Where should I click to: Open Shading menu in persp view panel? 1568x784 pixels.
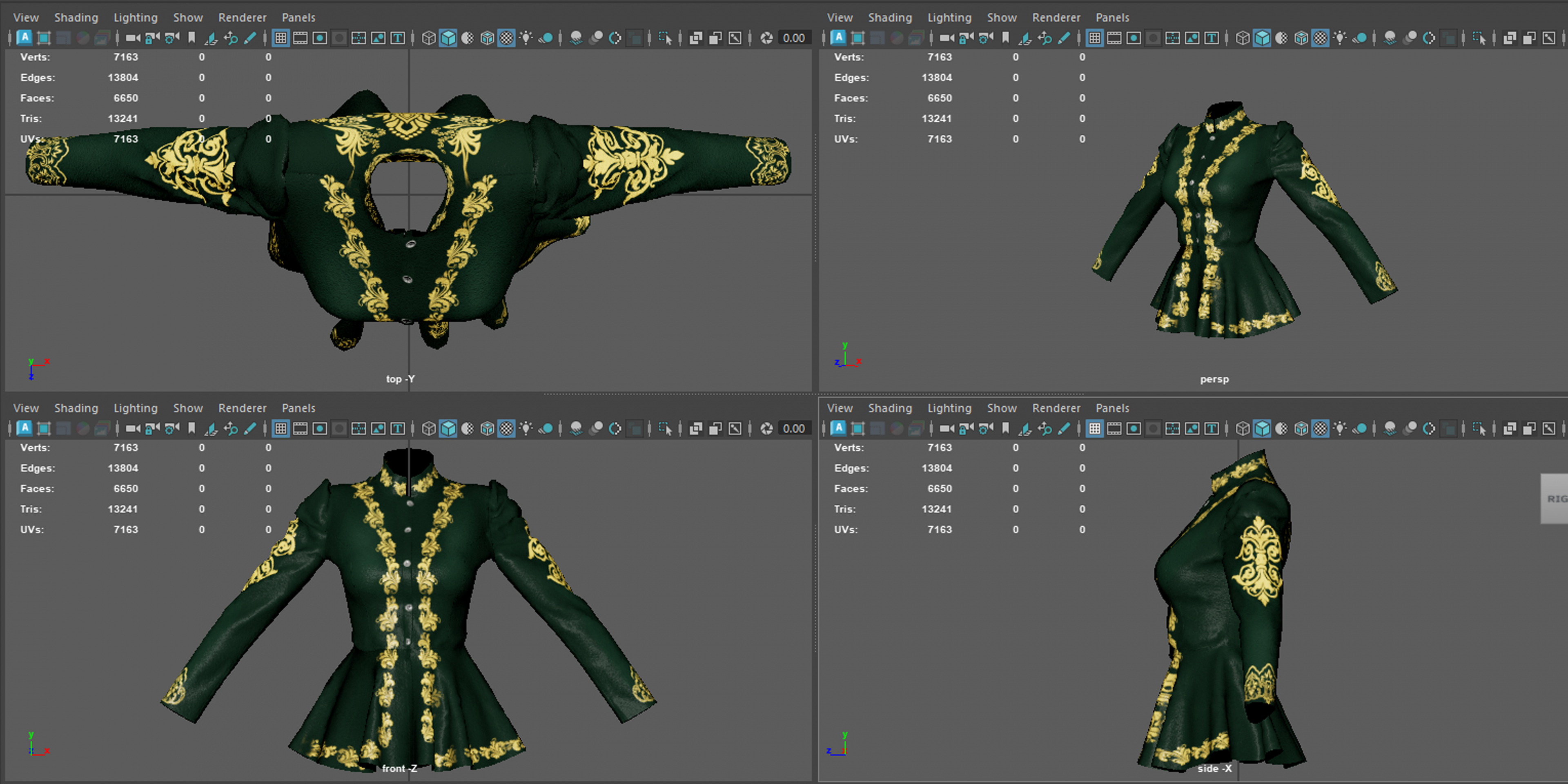890,18
